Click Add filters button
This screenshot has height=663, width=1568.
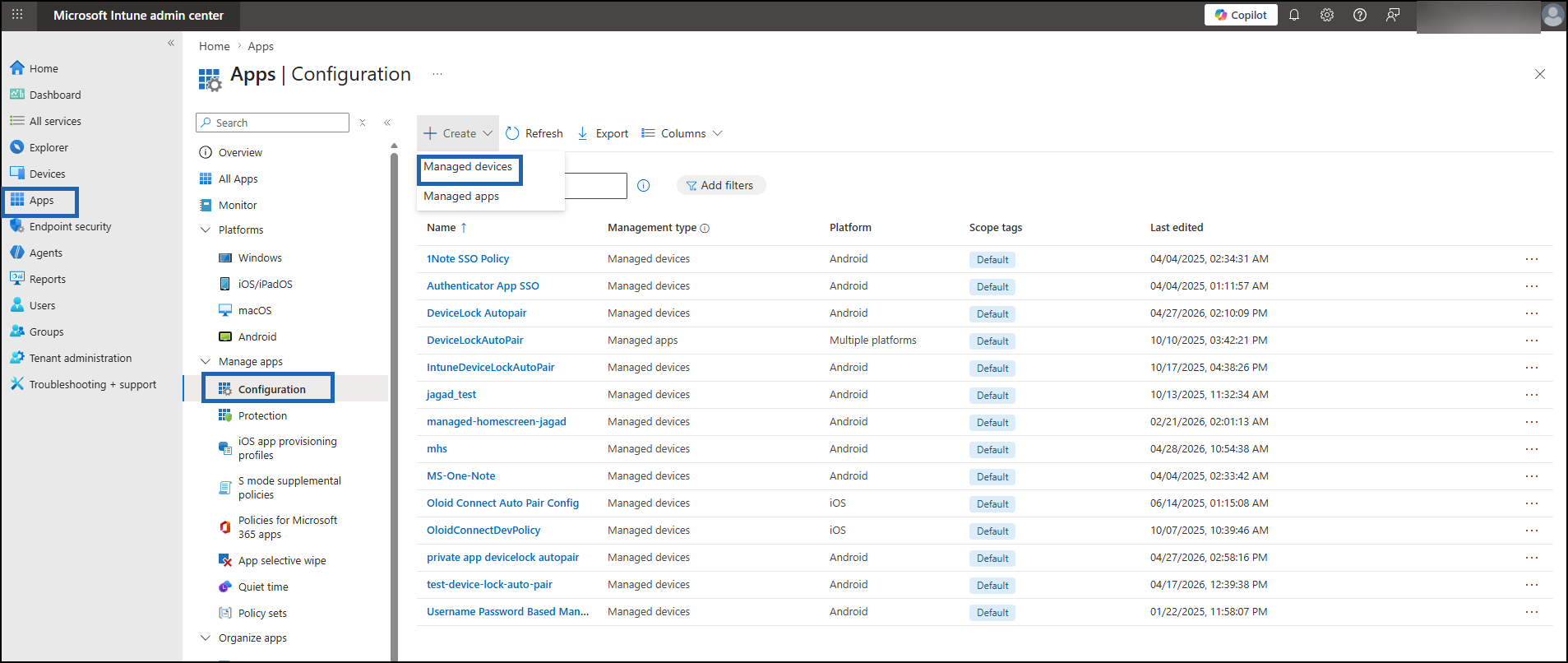click(720, 185)
